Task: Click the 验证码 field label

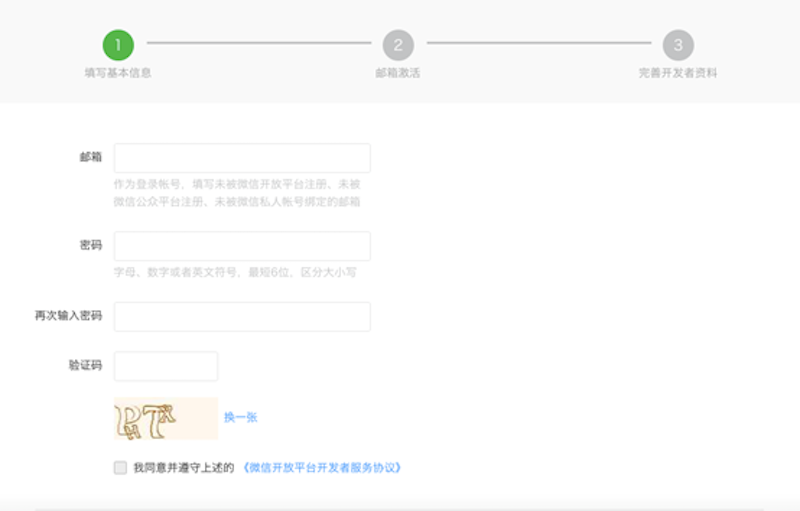Action: tap(85, 365)
